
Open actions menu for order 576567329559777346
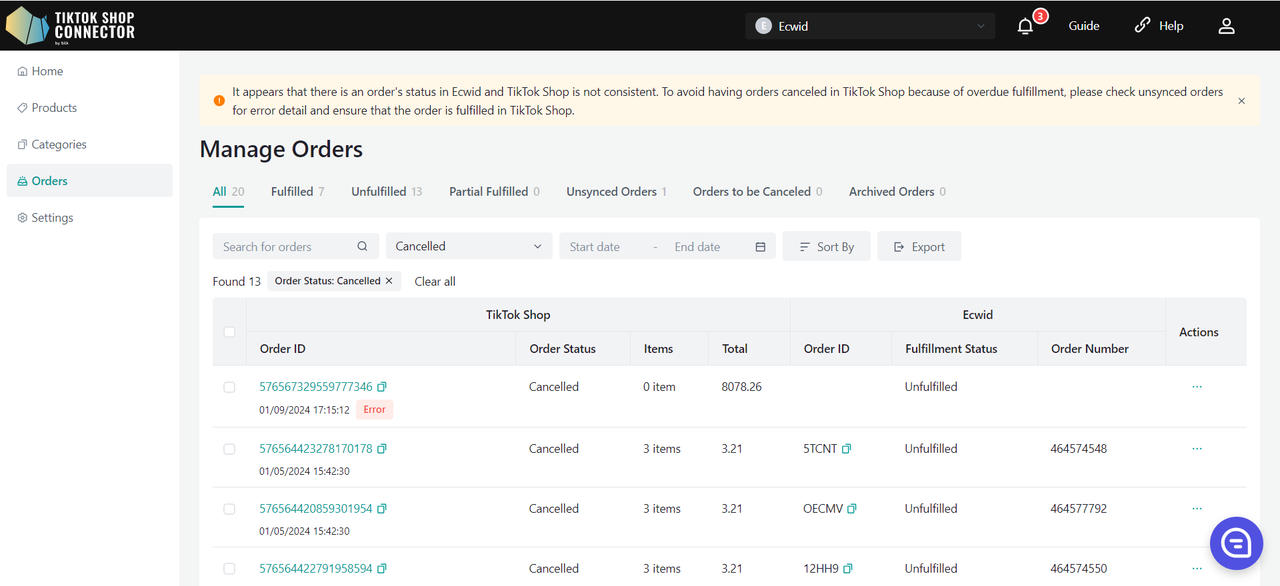1197,387
